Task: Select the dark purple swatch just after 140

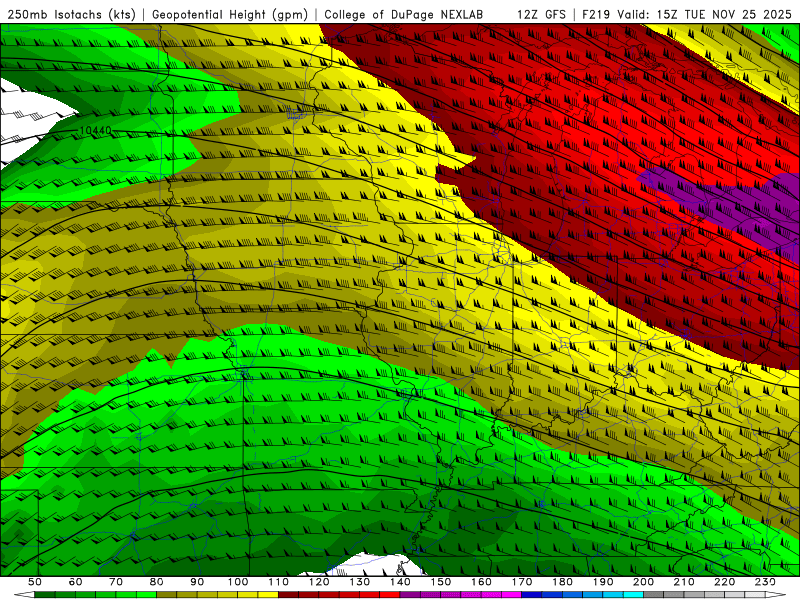Action: [411, 595]
